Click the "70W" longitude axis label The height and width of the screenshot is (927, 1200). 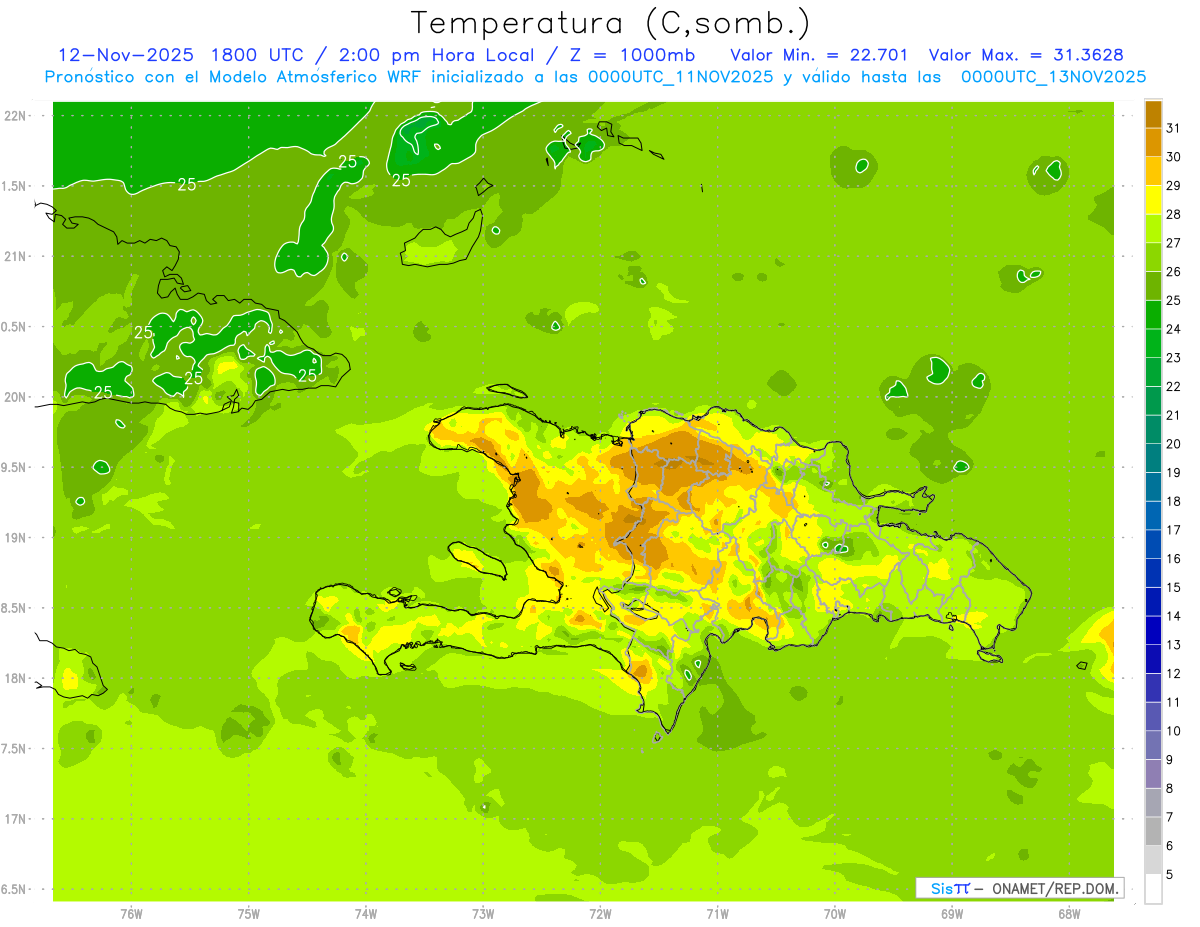pyautogui.click(x=835, y=913)
